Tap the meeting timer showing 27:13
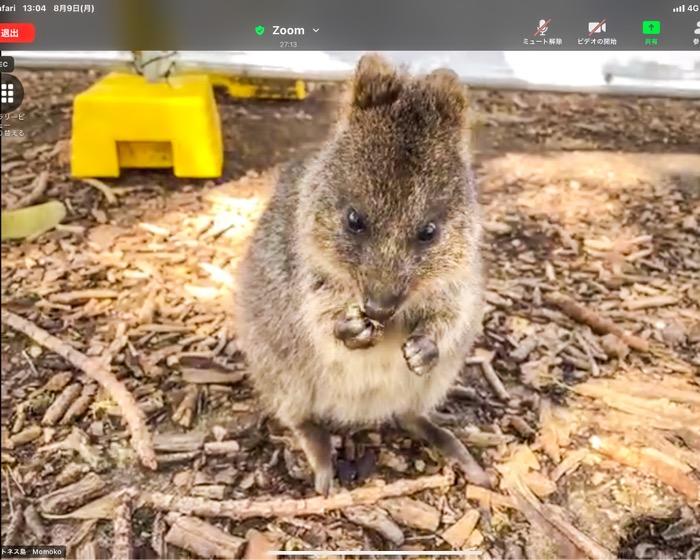Screen dimensions: 700x560 coord(288,45)
